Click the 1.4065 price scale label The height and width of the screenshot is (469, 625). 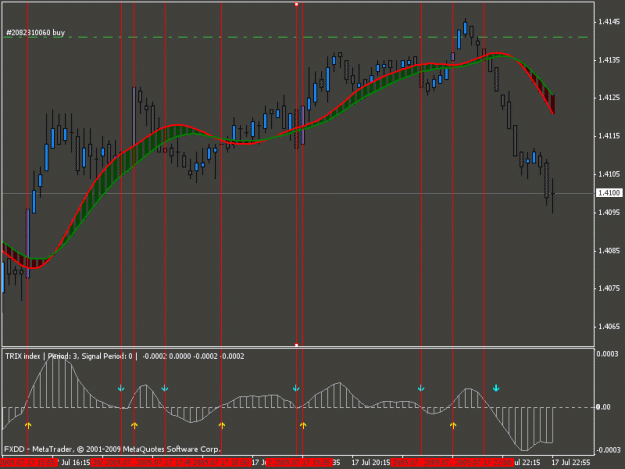coord(609,326)
